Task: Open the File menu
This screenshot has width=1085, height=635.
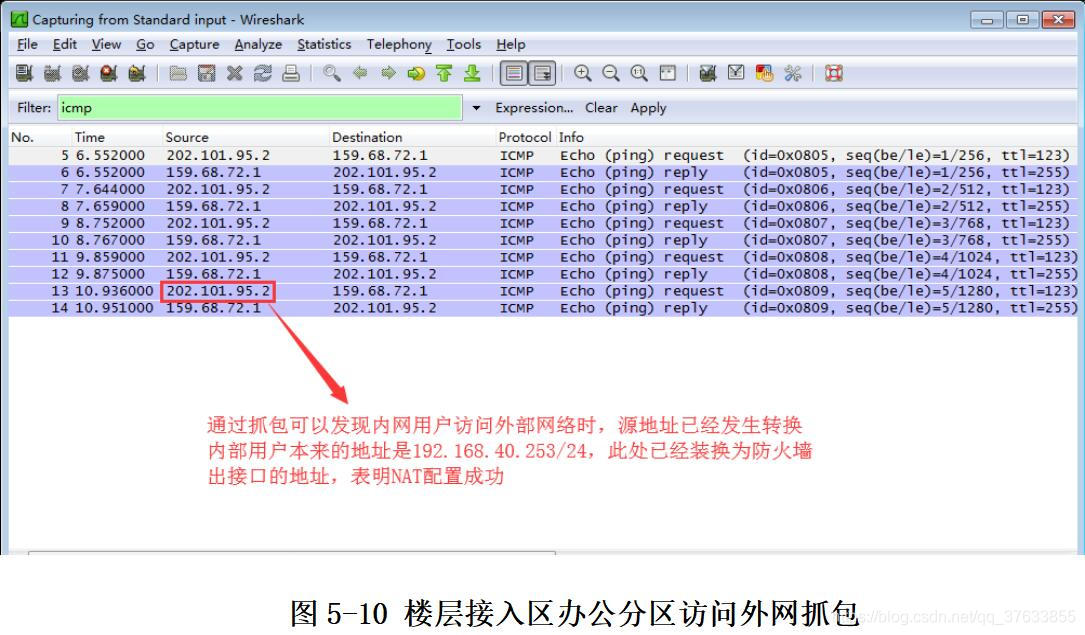Action: pyautogui.click(x=27, y=44)
